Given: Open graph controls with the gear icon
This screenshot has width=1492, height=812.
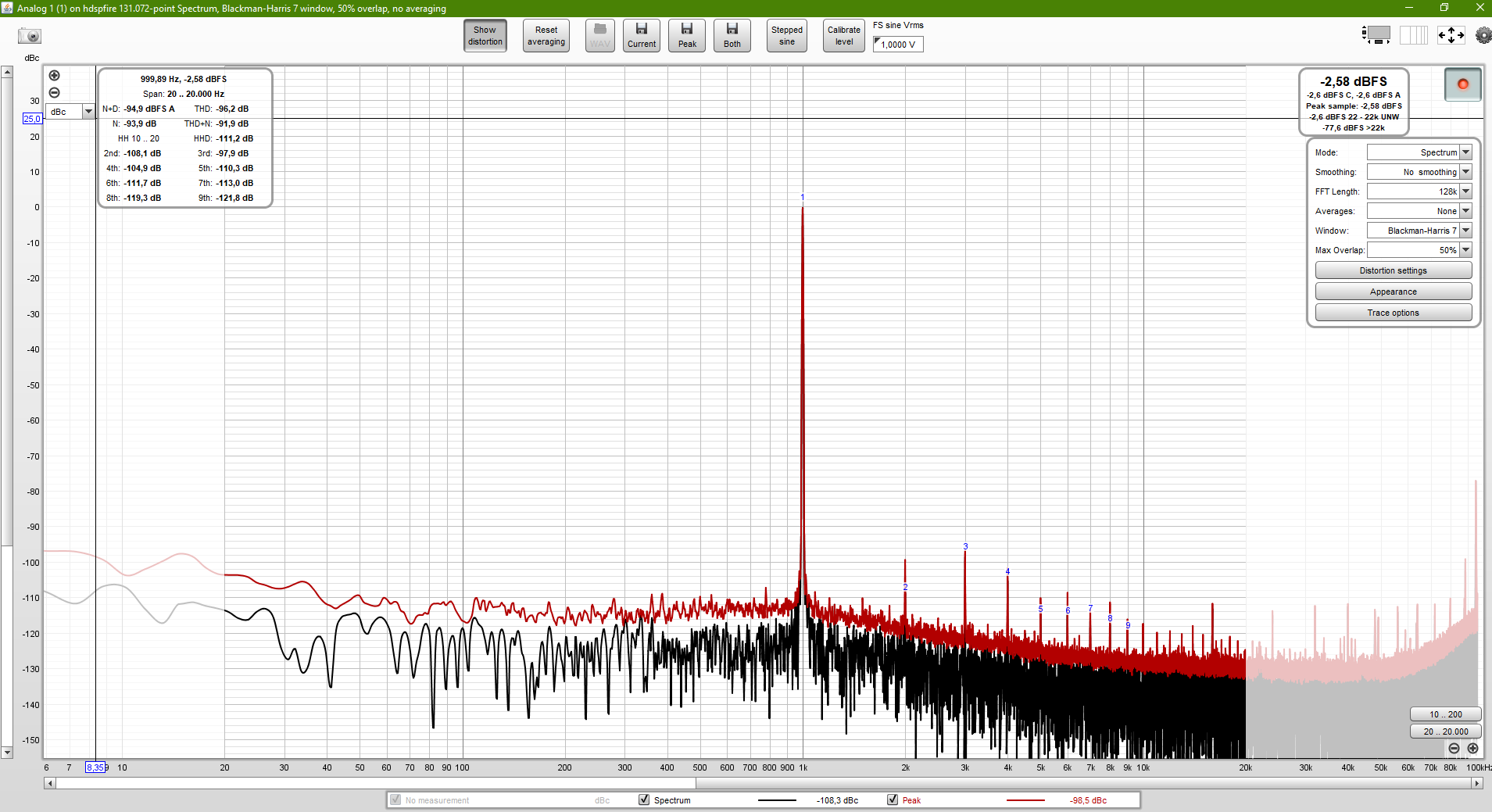Looking at the screenshot, I should (1483, 35).
